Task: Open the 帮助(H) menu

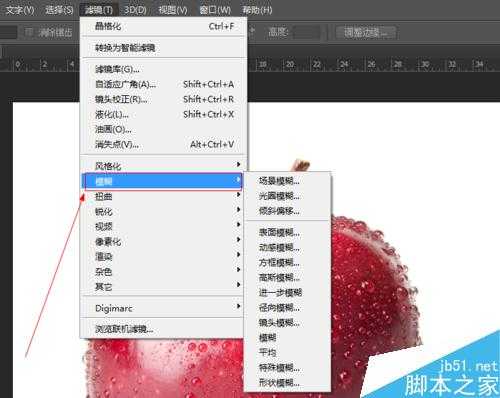Action: (257, 10)
